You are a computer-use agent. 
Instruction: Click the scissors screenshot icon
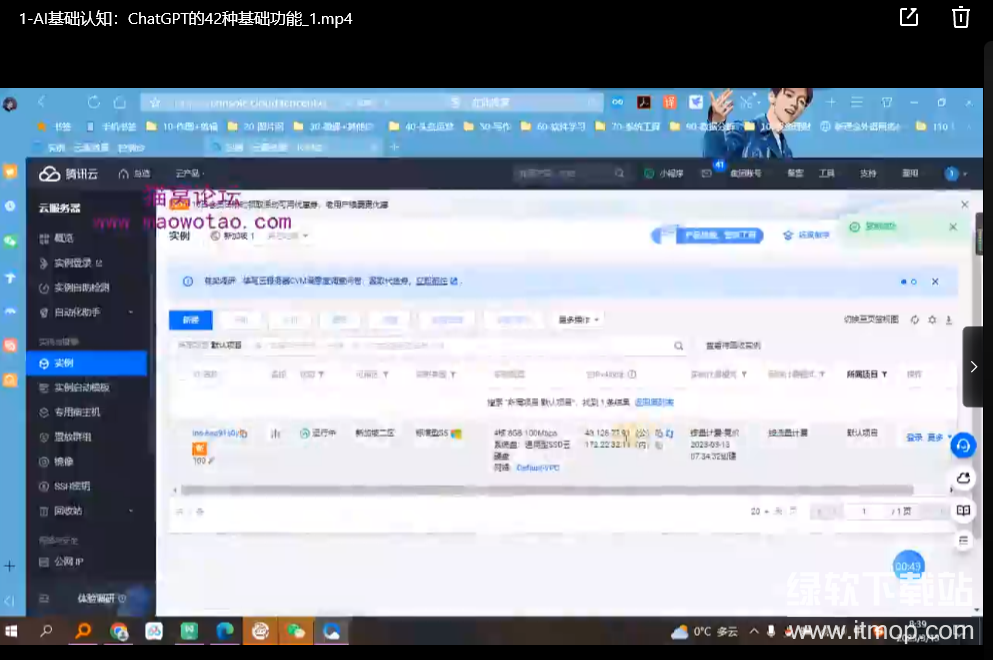click(x=747, y=102)
